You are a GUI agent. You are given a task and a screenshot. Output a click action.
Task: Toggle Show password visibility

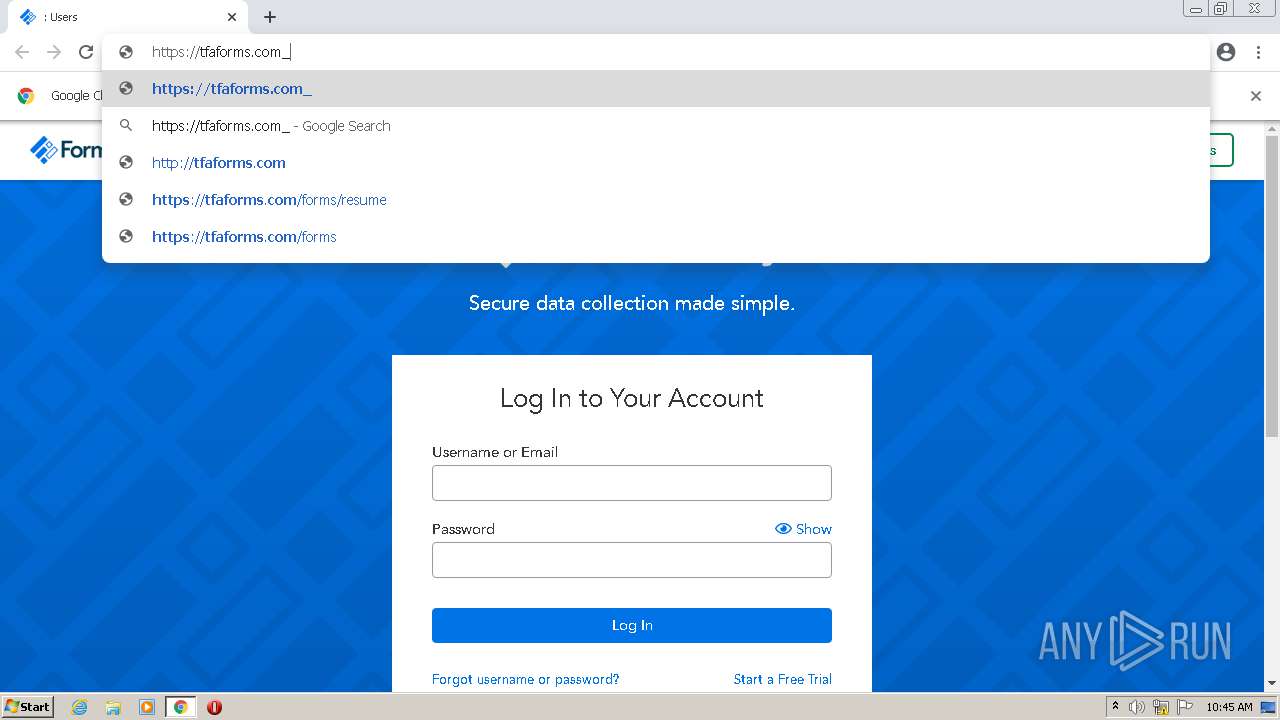803,529
